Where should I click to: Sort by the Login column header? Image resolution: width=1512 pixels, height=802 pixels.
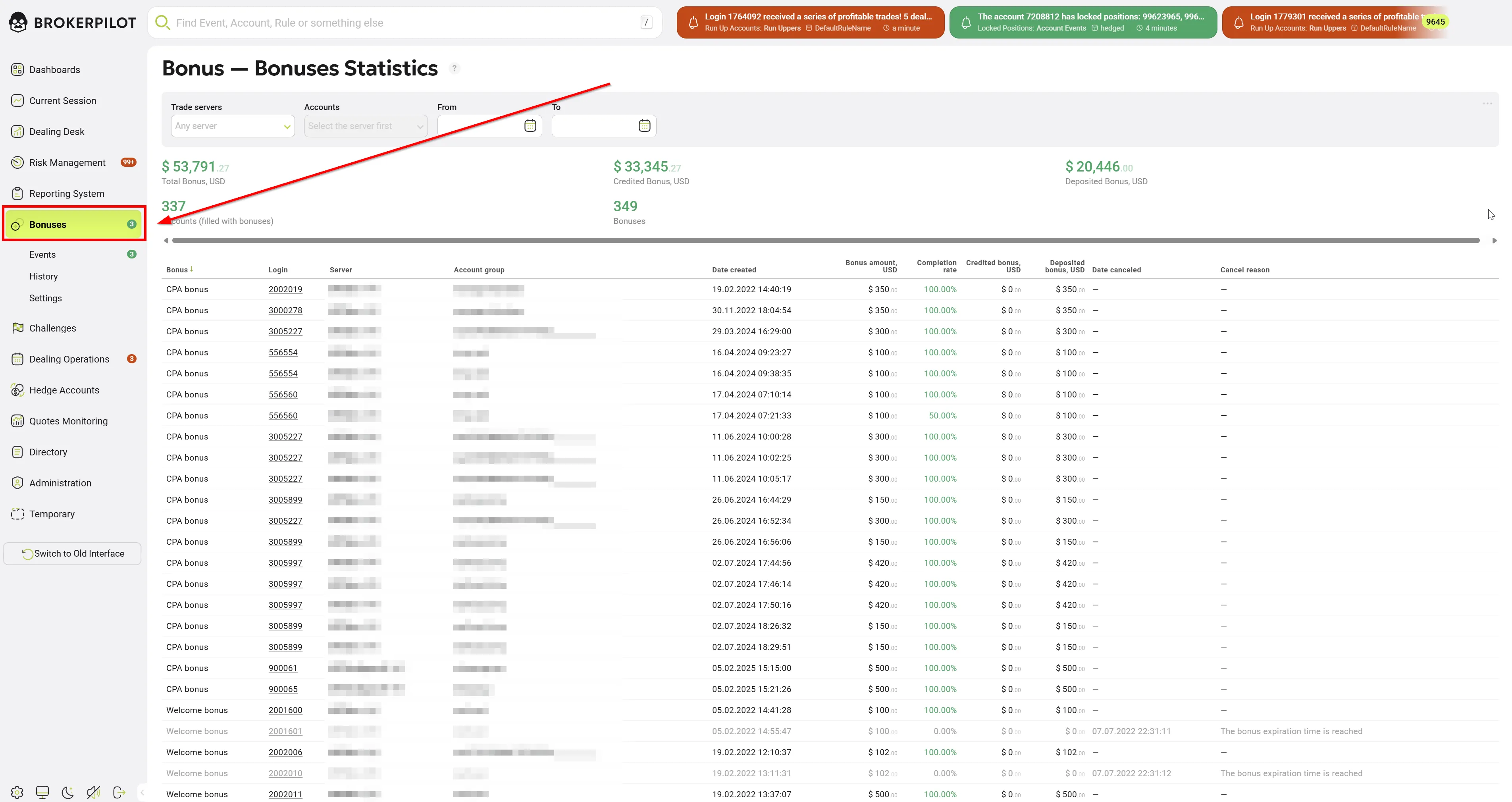278,270
